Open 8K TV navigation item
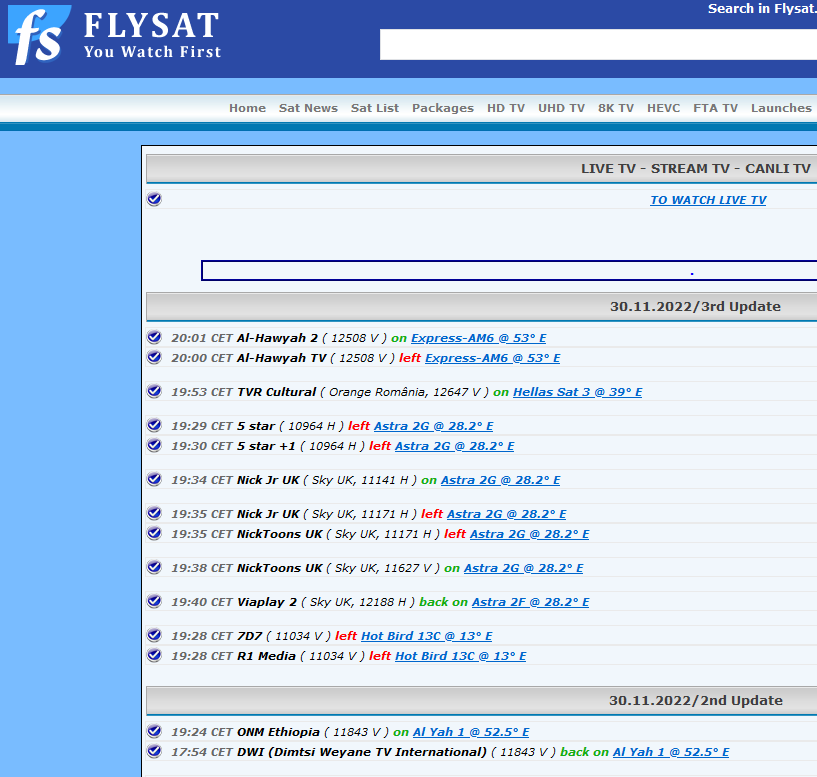 point(615,108)
